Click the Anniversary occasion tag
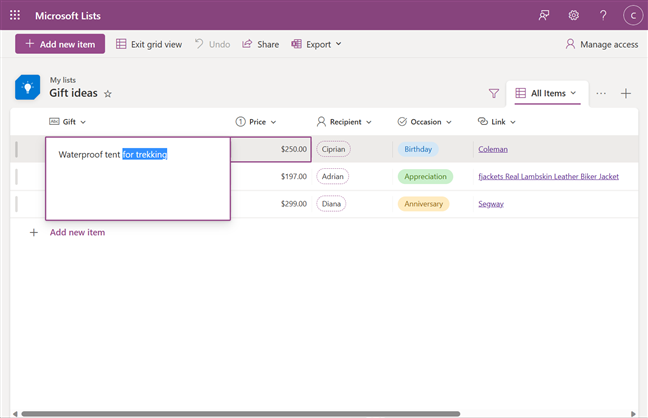Screen dimensions: 648x418 pyautogui.click(x=423, y=204)
